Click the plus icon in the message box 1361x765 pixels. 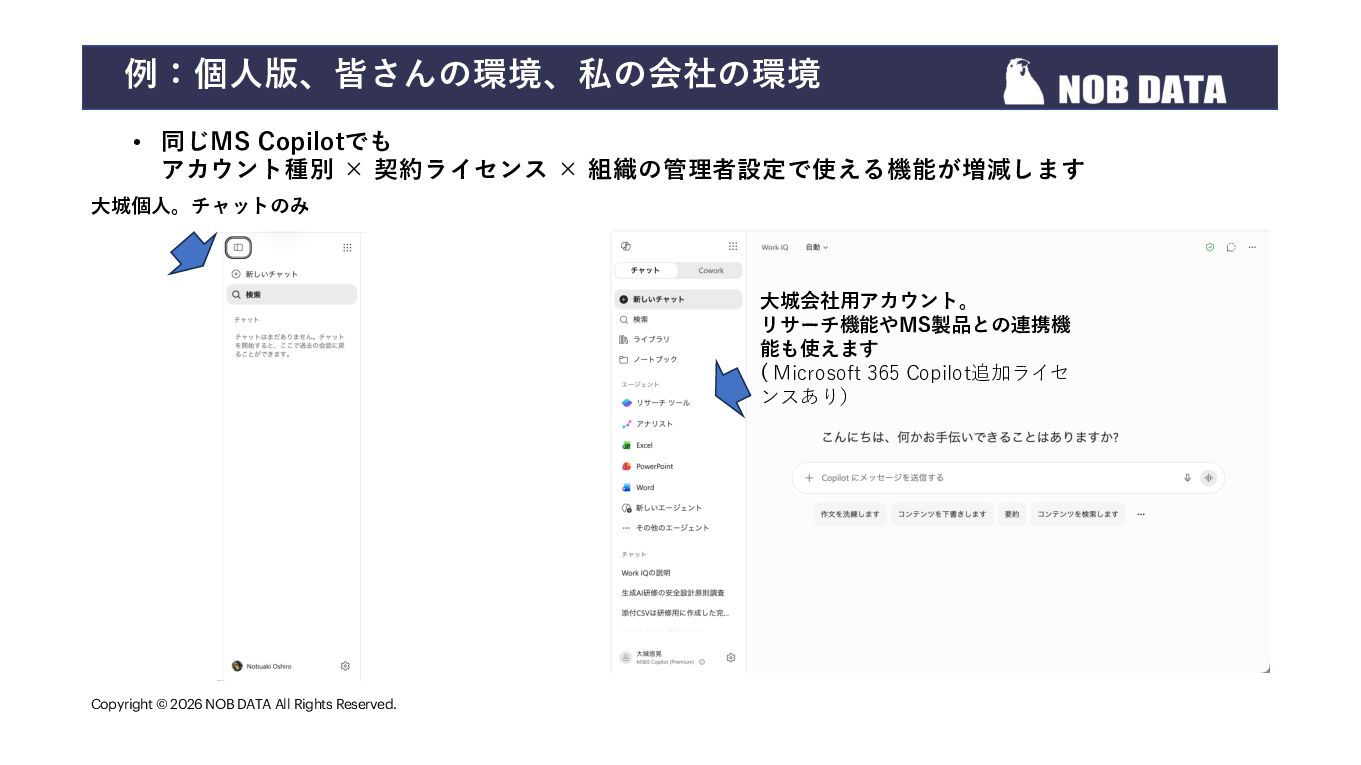click(x=809, y=478)
